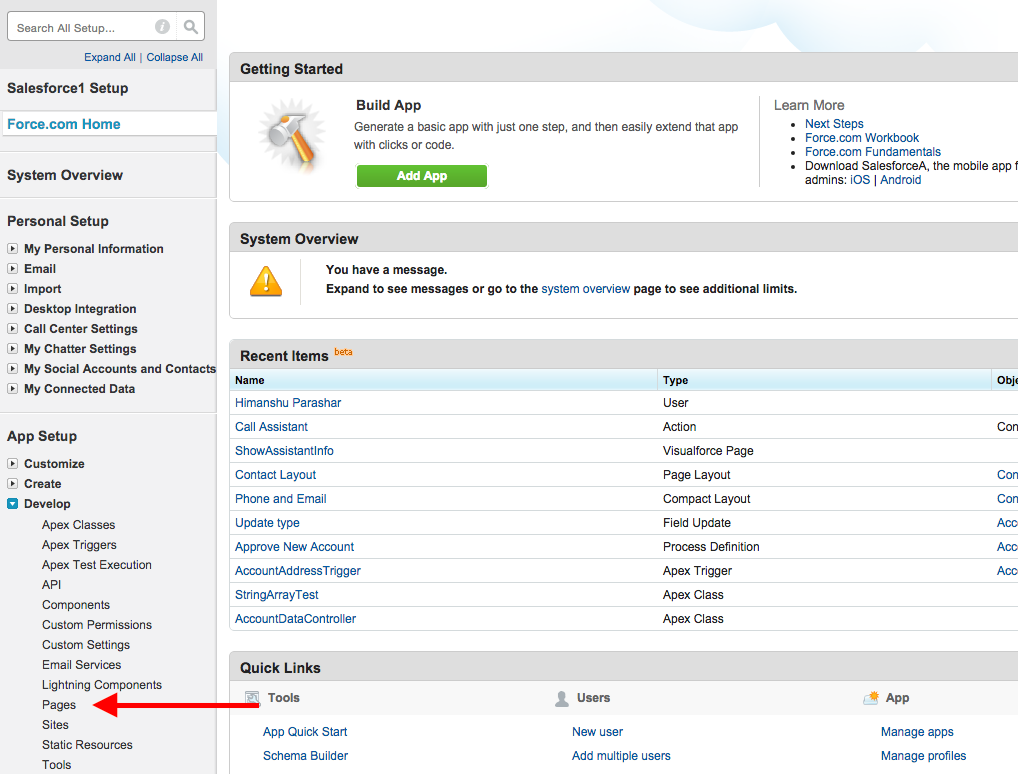Screen dimensions: 1018x774
Task: Open Lightning Components
Action: 102,685
